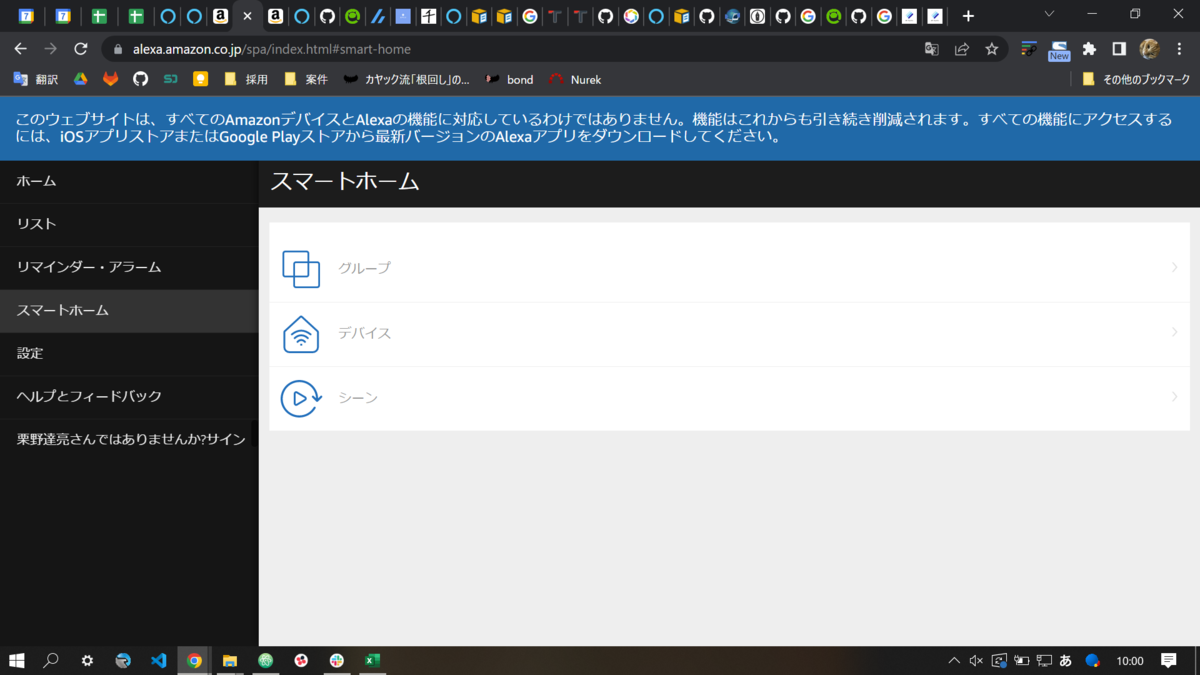Open the Extensions puzzle piece icon
The height and width of the screenshot is (675, 1200).
click(x=1089, y=49)
